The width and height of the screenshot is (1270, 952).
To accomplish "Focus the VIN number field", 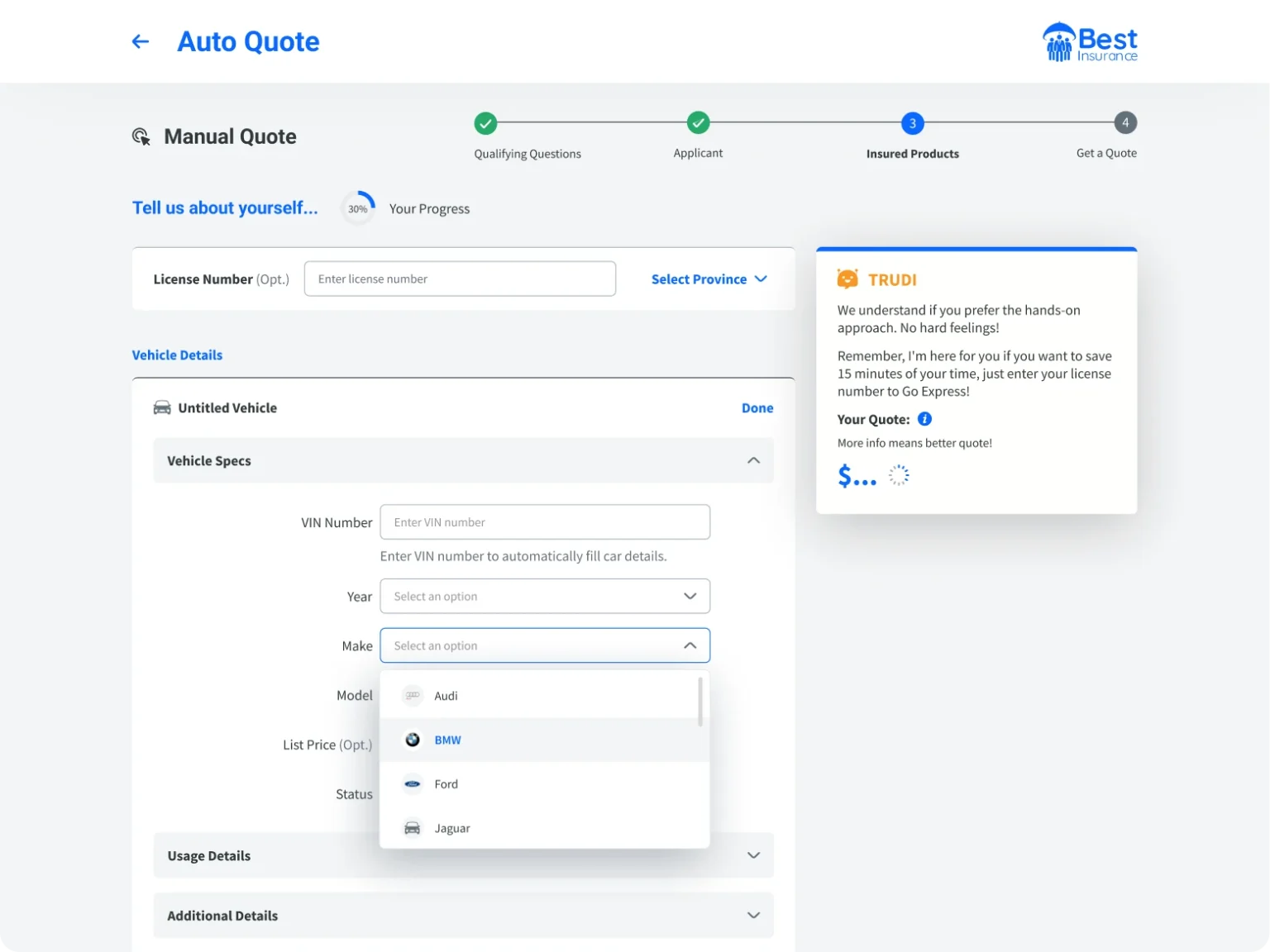I will coord(545,522).
